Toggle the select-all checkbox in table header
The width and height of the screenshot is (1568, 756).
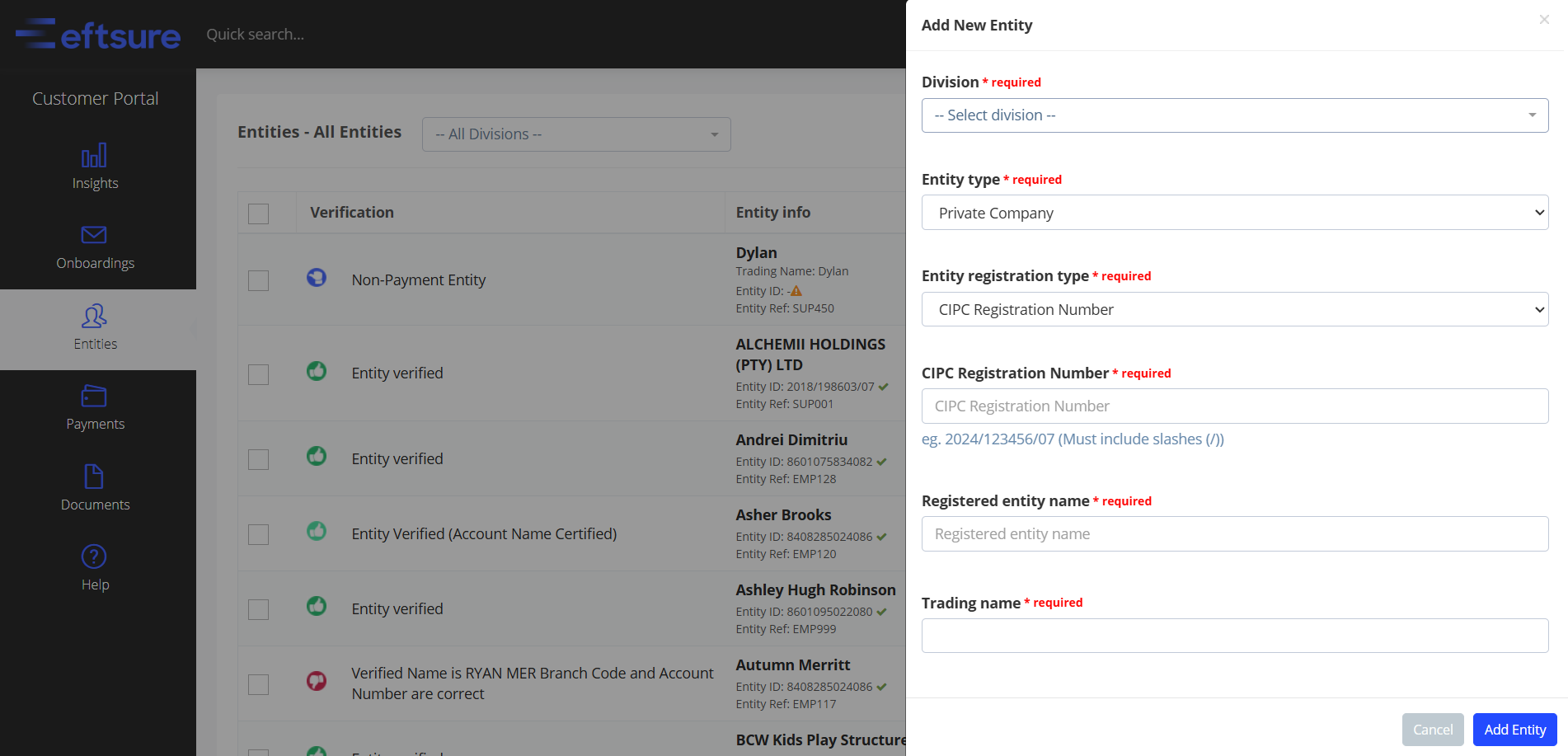coord(259,214)
